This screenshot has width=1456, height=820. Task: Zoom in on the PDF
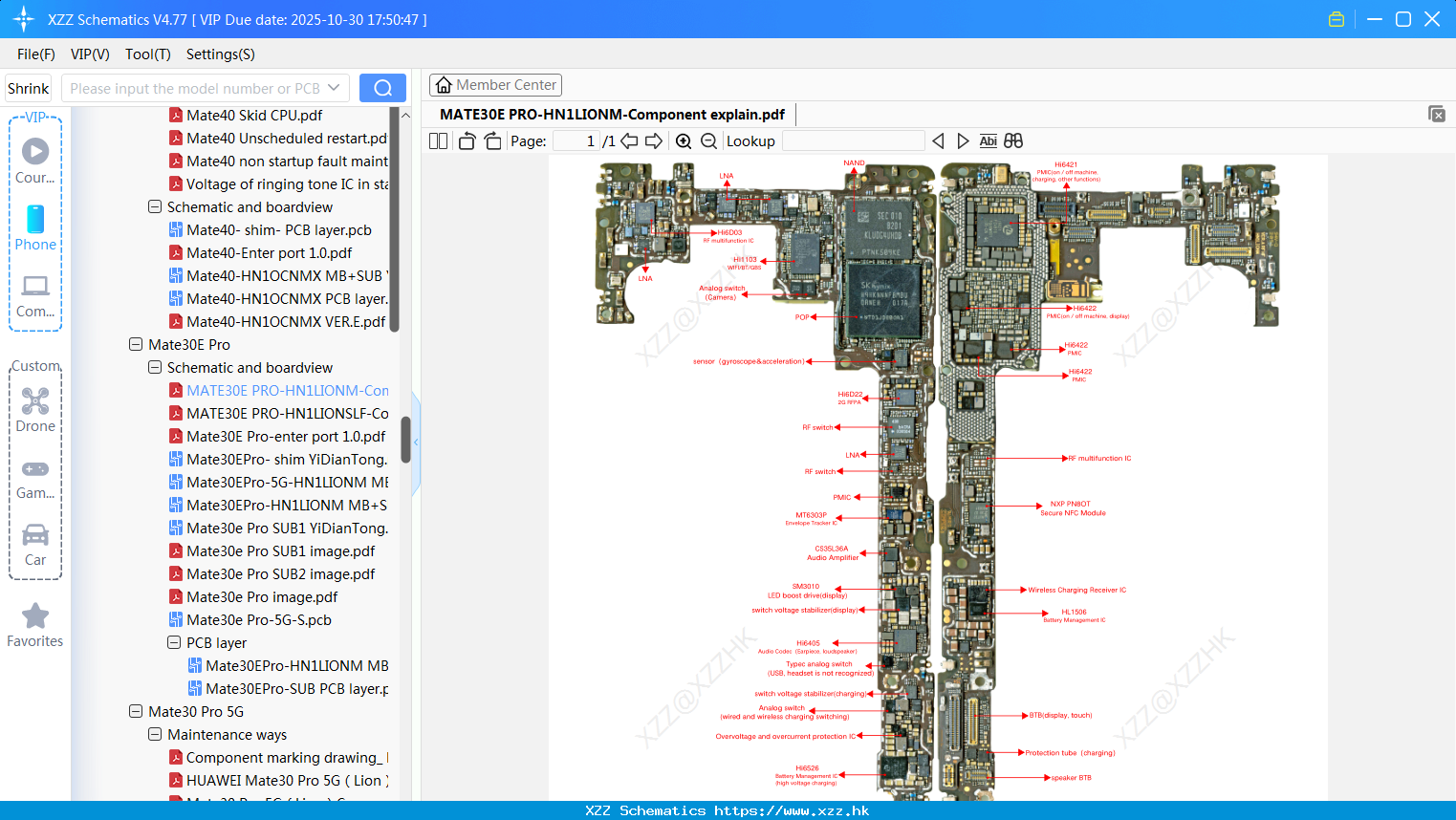click(684, 141)
